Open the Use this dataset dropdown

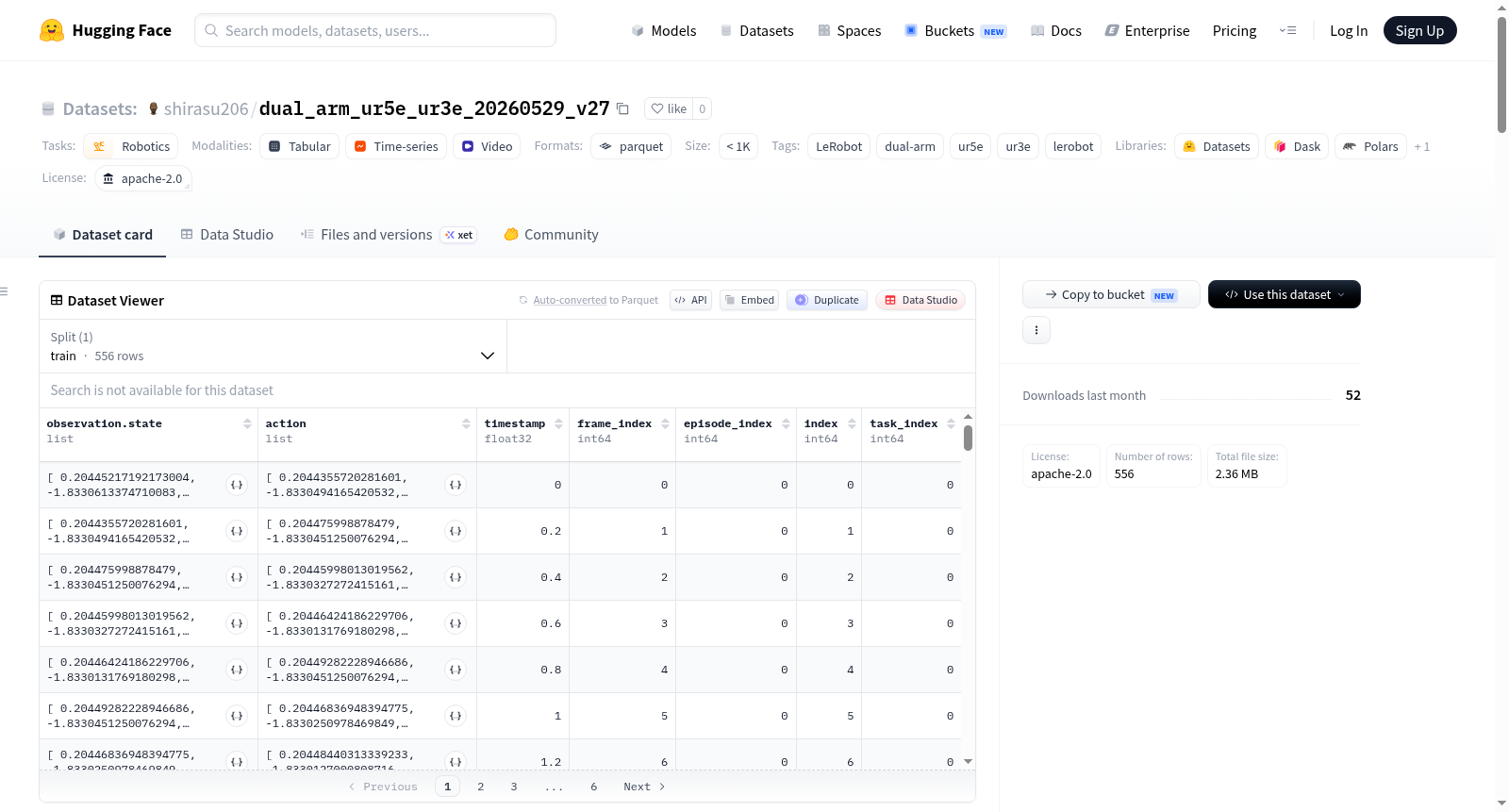click(1285, 294)
